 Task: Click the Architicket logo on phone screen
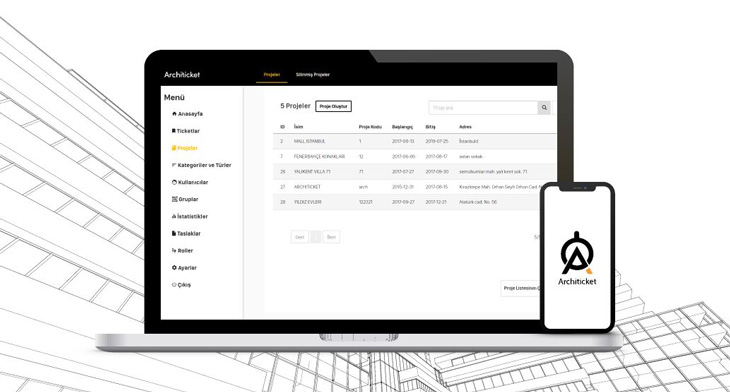[x=577, y=258]
